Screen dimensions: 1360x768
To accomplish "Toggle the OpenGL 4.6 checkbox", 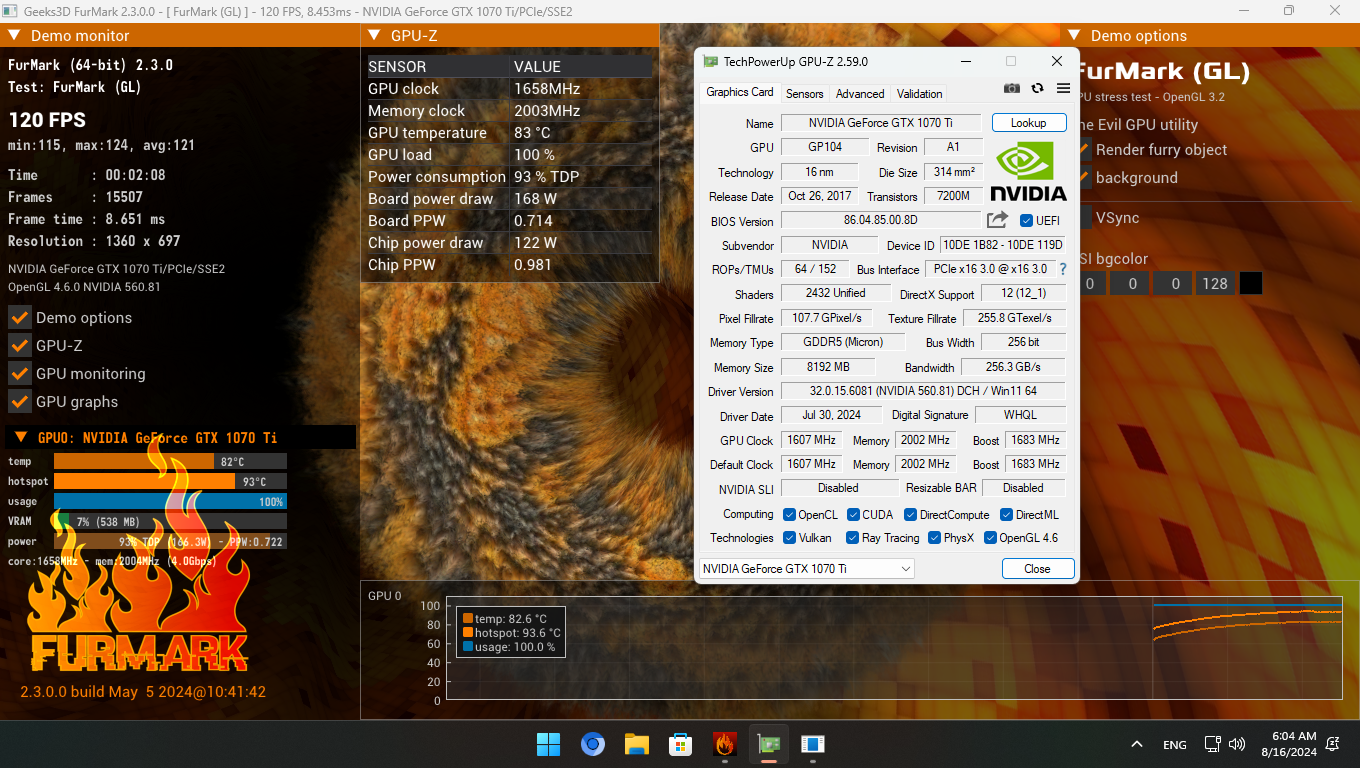I will point(990,538).
